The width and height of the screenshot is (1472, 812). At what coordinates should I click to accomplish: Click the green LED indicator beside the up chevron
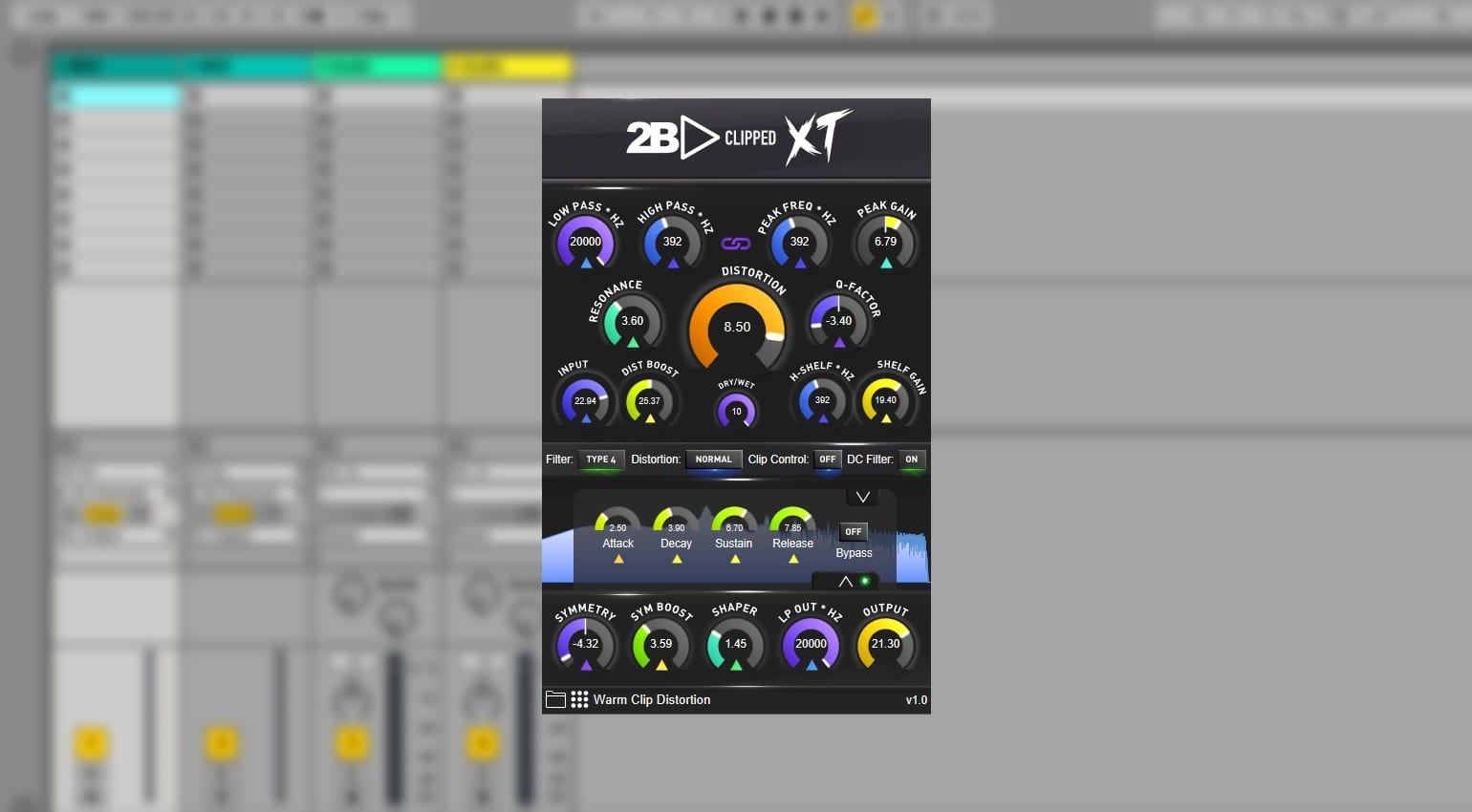[x=865, y=581]
